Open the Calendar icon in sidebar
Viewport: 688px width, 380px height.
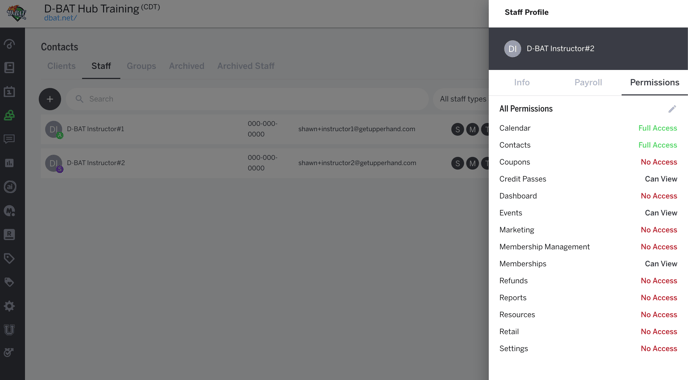click(x=9, y=92)
